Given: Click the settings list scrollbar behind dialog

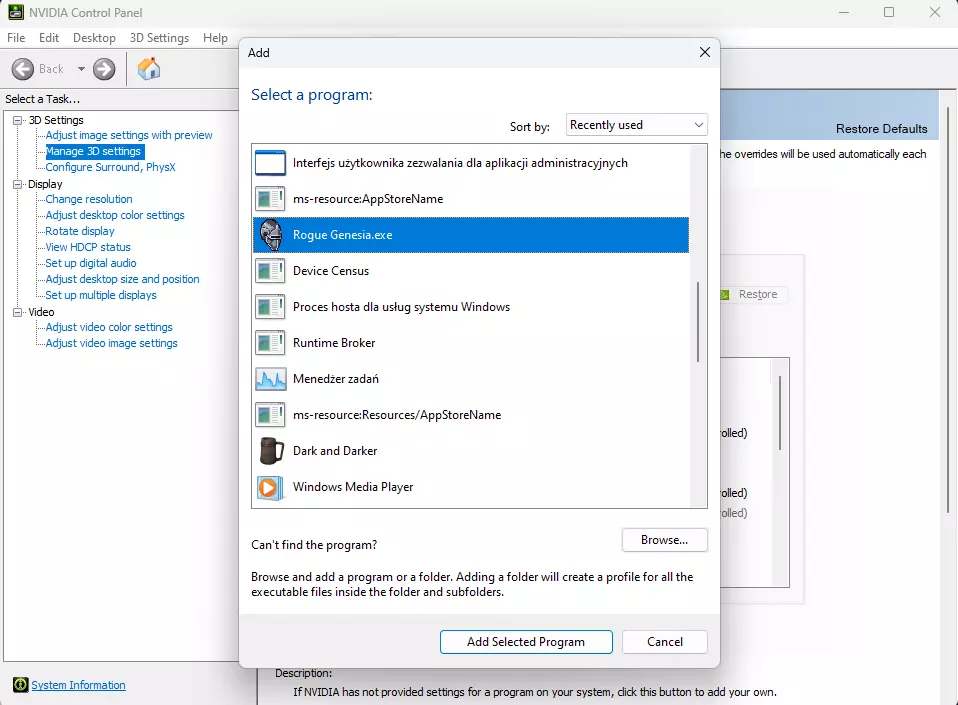Looking at the screenshot, I should click(x=780, y=414).
